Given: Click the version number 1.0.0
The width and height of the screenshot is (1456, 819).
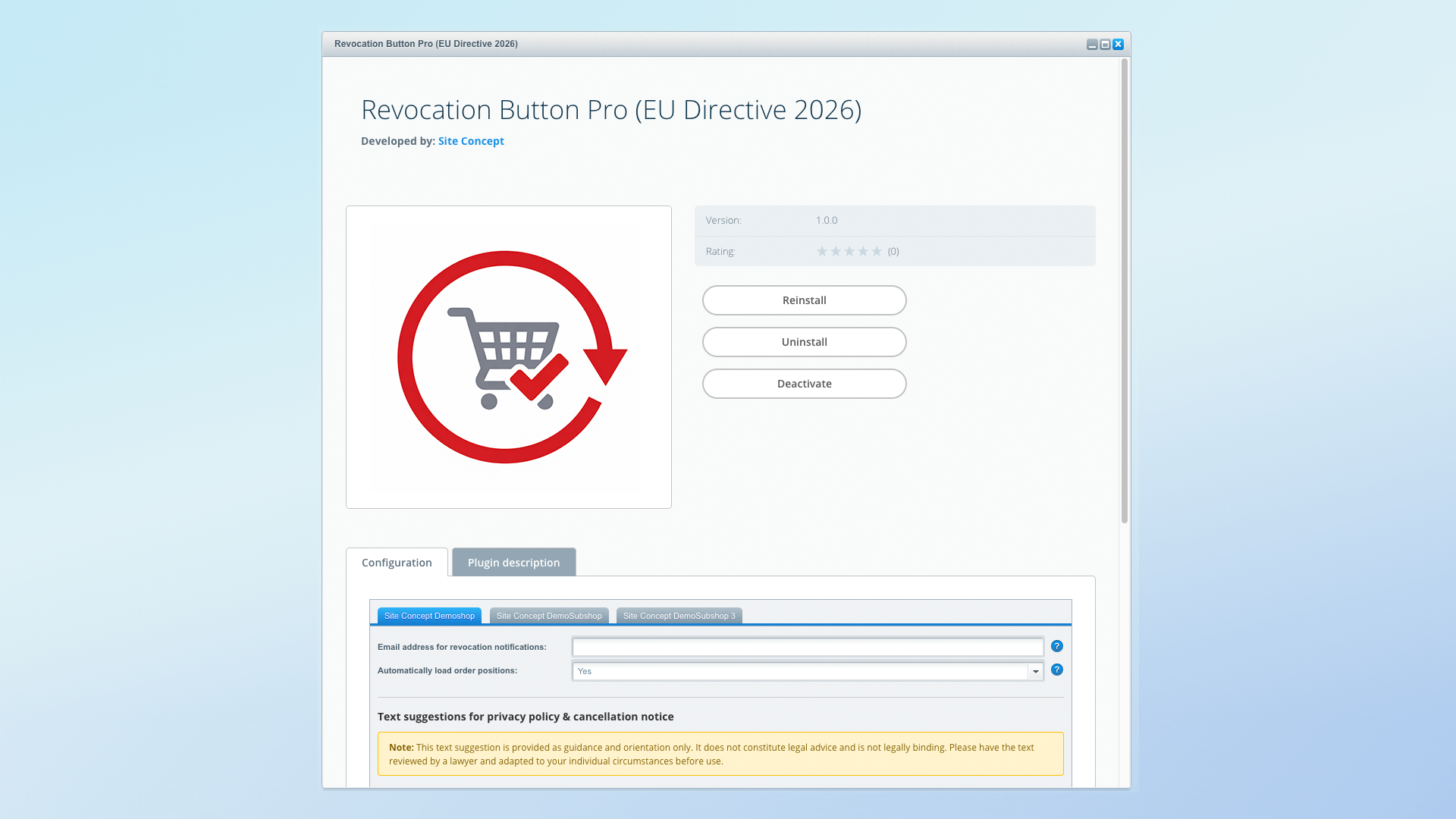Looking at the screenshot, I should click(x=827, y=221).
